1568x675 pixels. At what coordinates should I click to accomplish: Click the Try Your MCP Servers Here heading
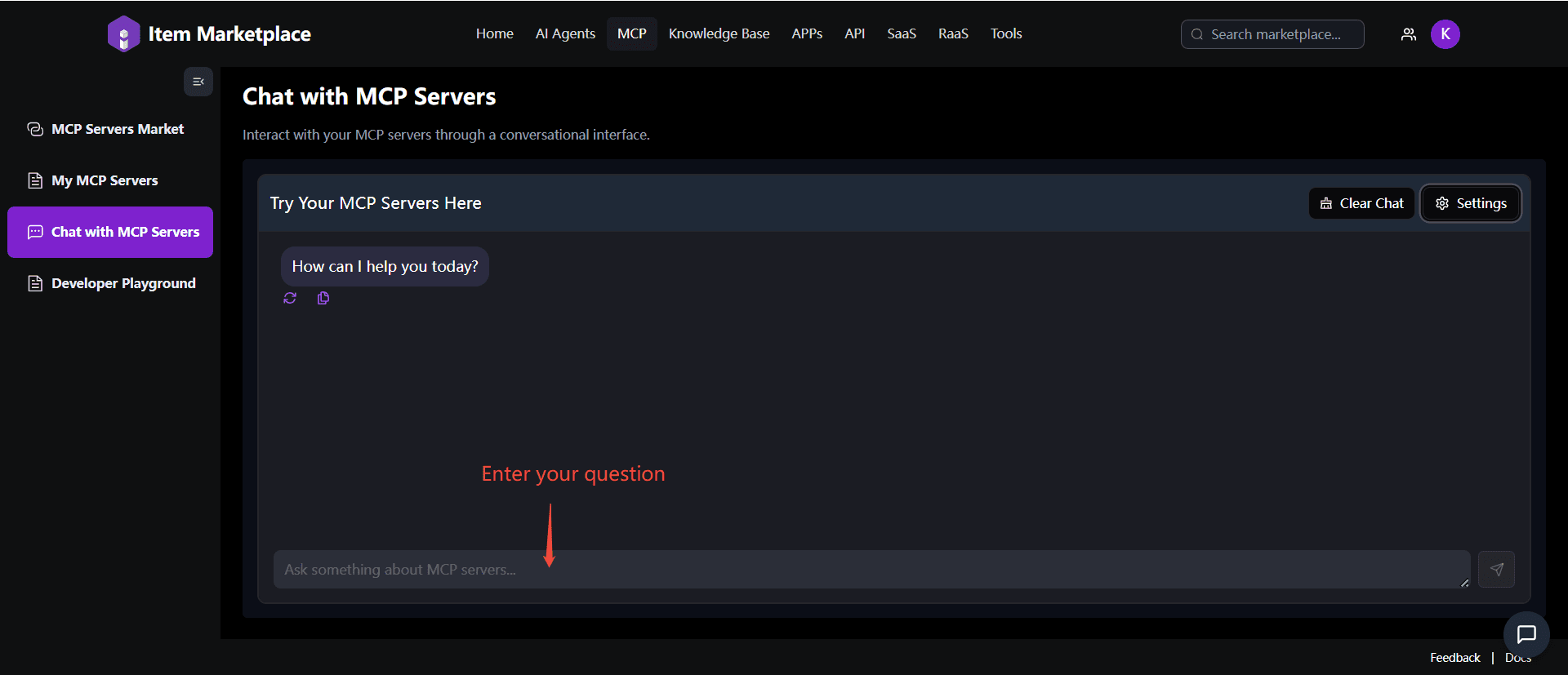(376, 203)
